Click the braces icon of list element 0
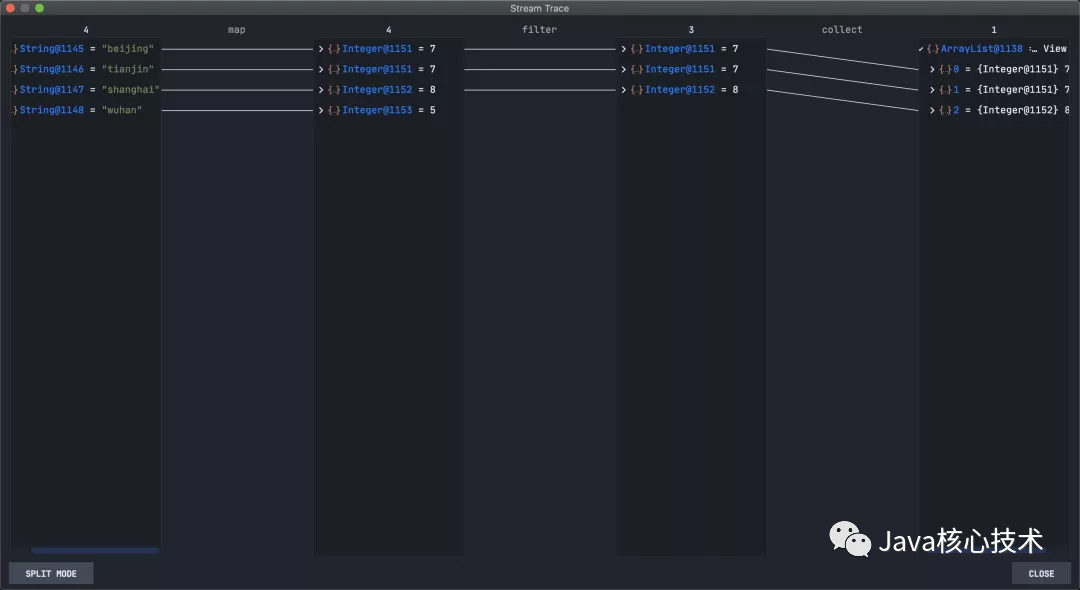 tap(945, 70)
